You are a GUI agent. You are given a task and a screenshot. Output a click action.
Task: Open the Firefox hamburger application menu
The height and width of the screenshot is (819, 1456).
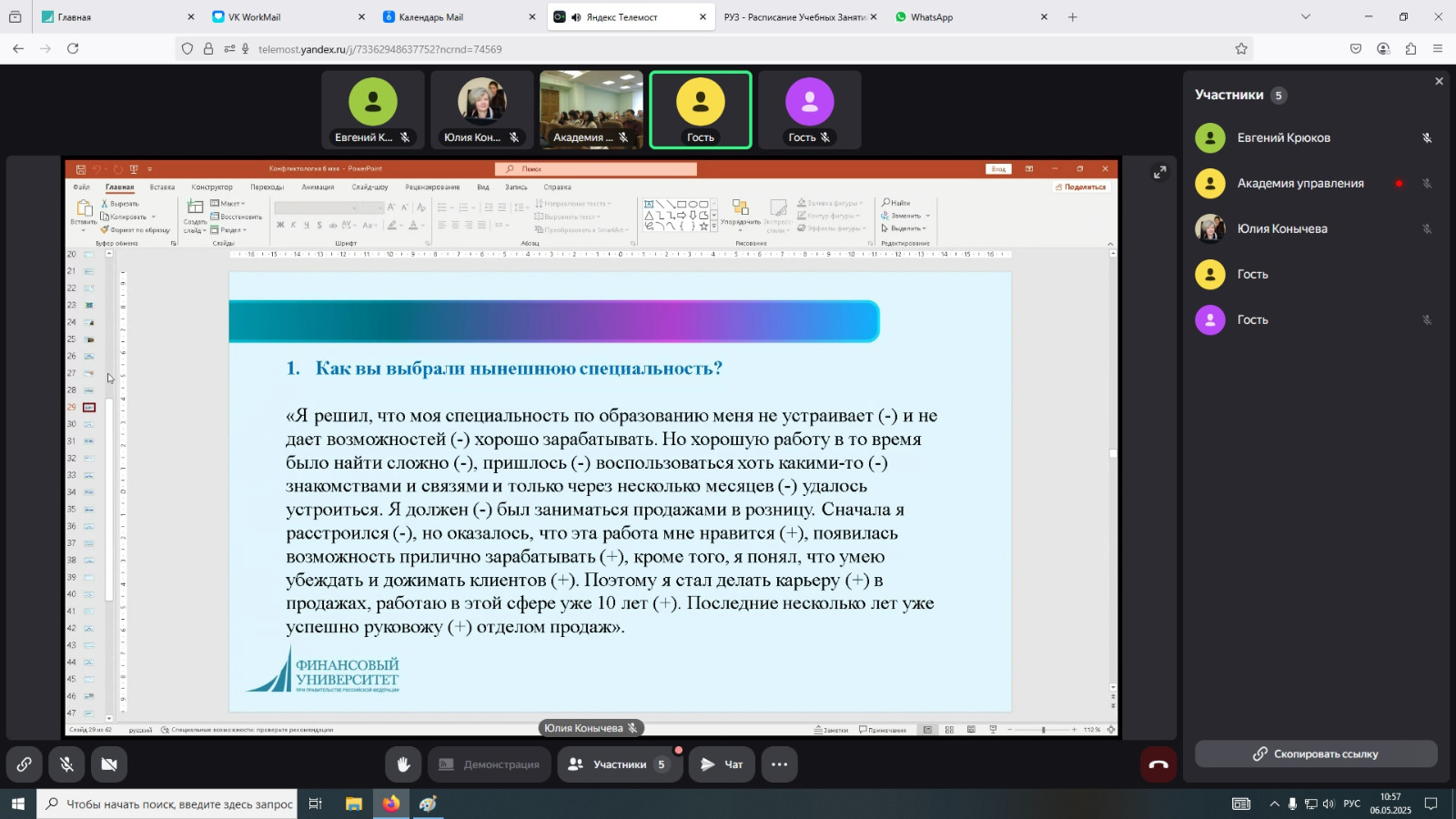(x=1438, y=49)
